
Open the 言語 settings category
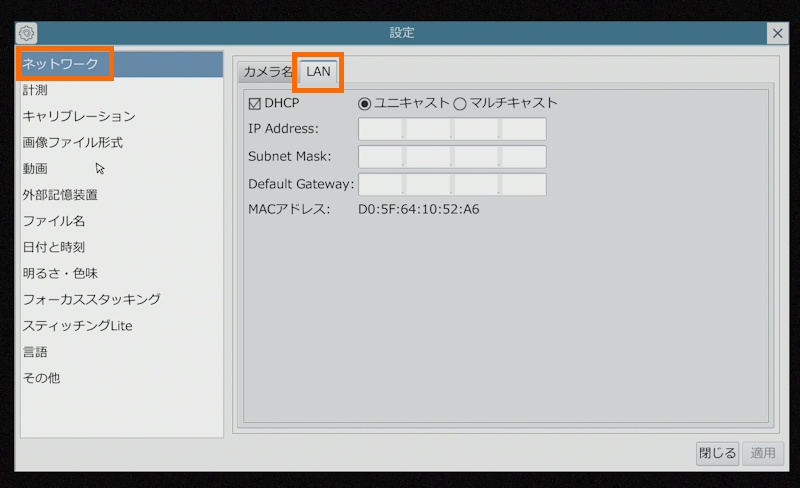(x=35, y=352)
